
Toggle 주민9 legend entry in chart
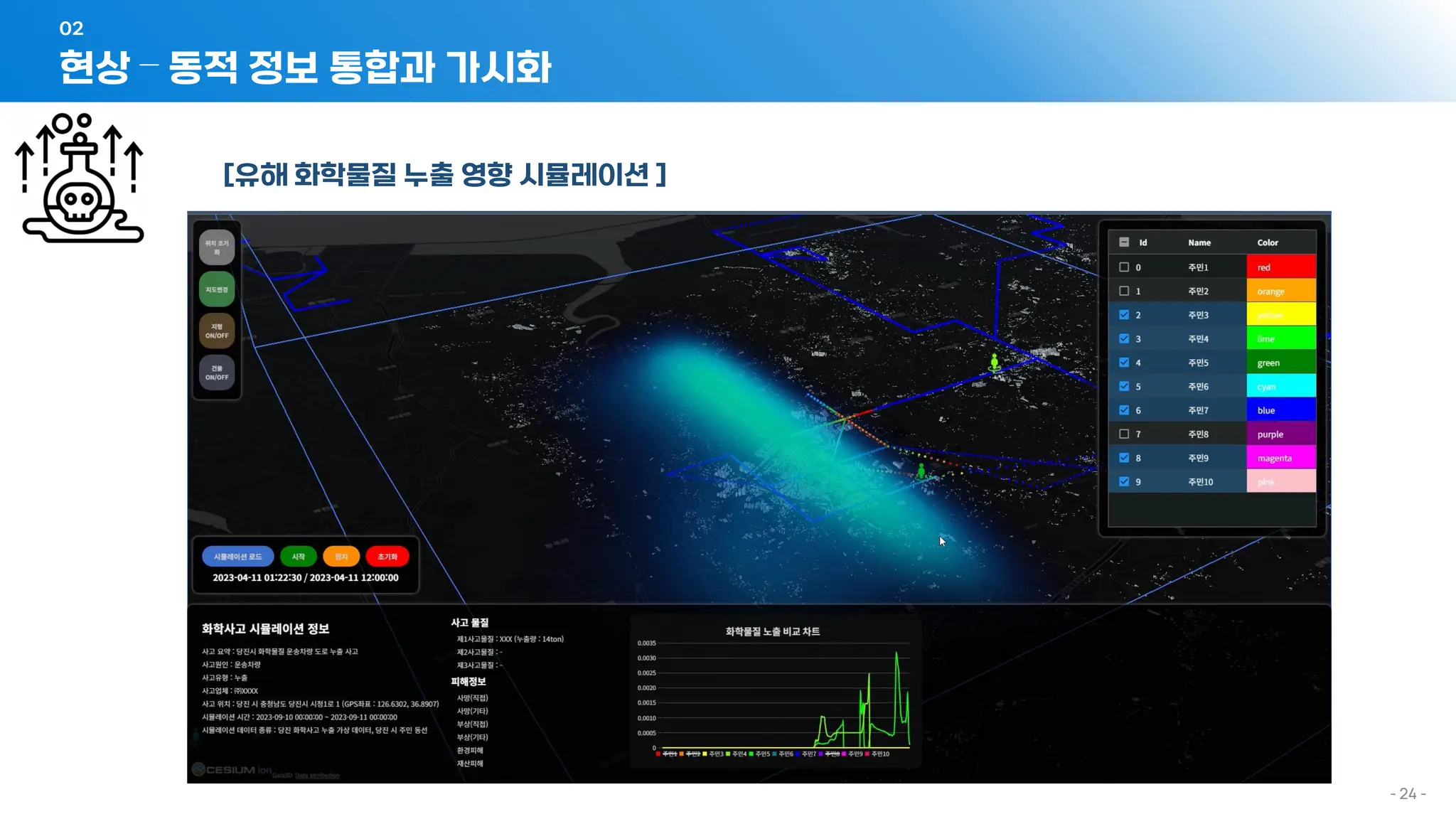[852, 754]
